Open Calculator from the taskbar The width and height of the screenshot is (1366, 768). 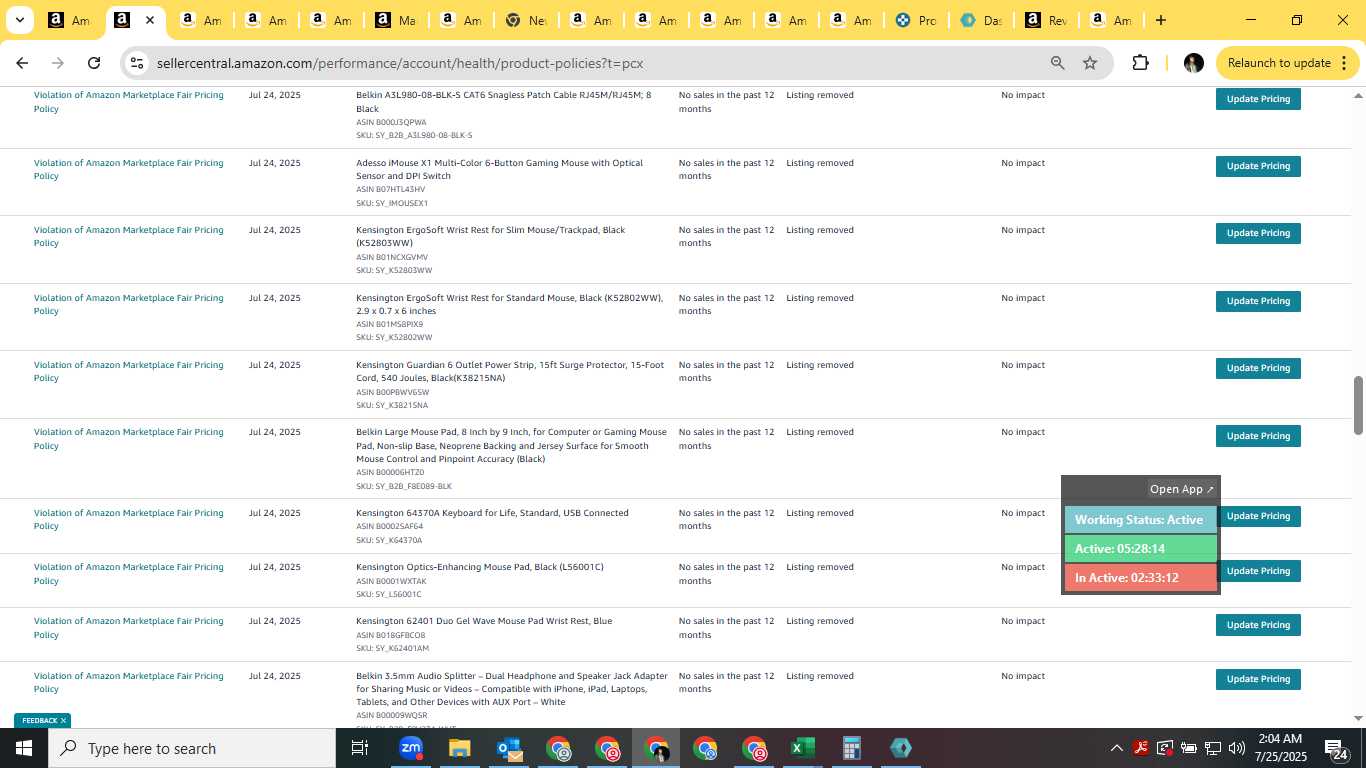(851, 748)
